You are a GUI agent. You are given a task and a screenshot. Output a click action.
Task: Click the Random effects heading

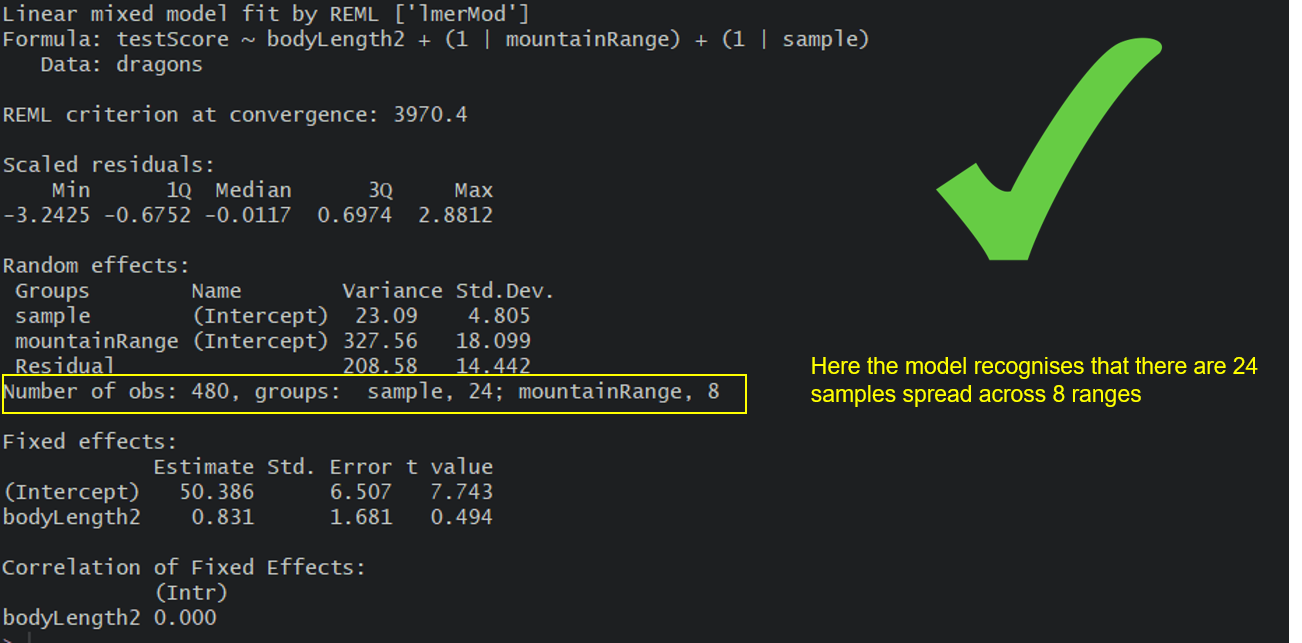pyautogui.click(x=96, y=266)
